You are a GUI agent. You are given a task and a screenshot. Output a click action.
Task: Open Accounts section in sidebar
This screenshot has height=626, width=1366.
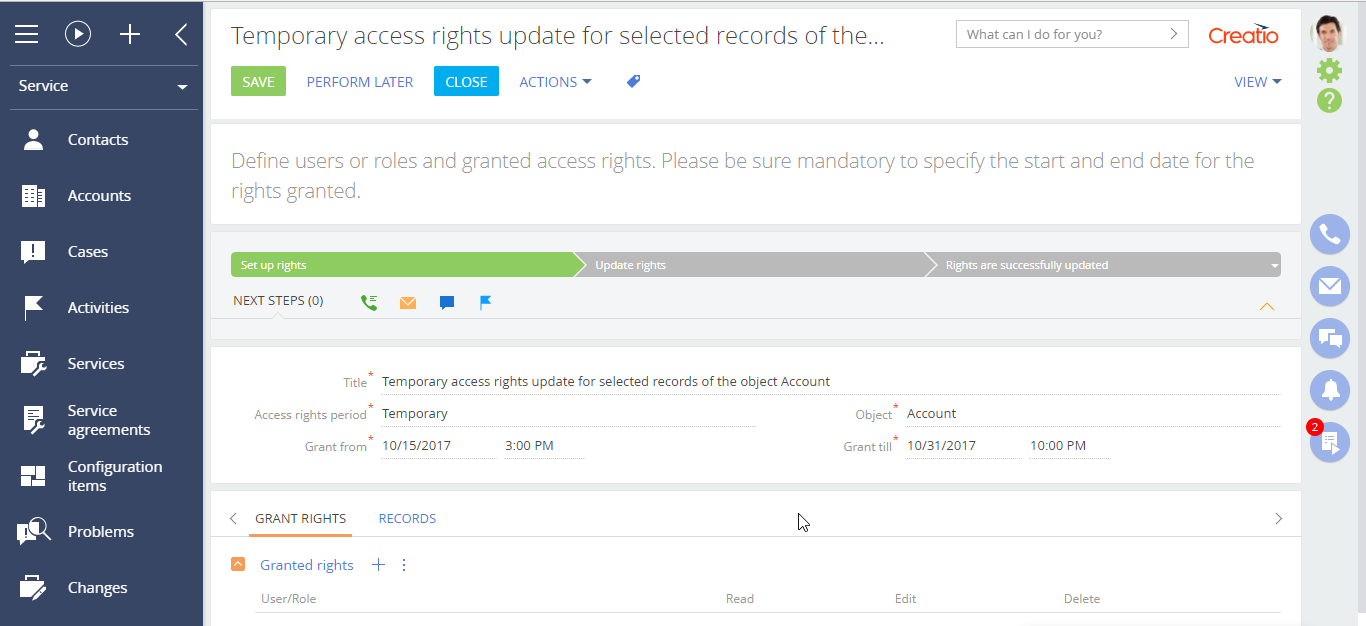coord(99,196)
